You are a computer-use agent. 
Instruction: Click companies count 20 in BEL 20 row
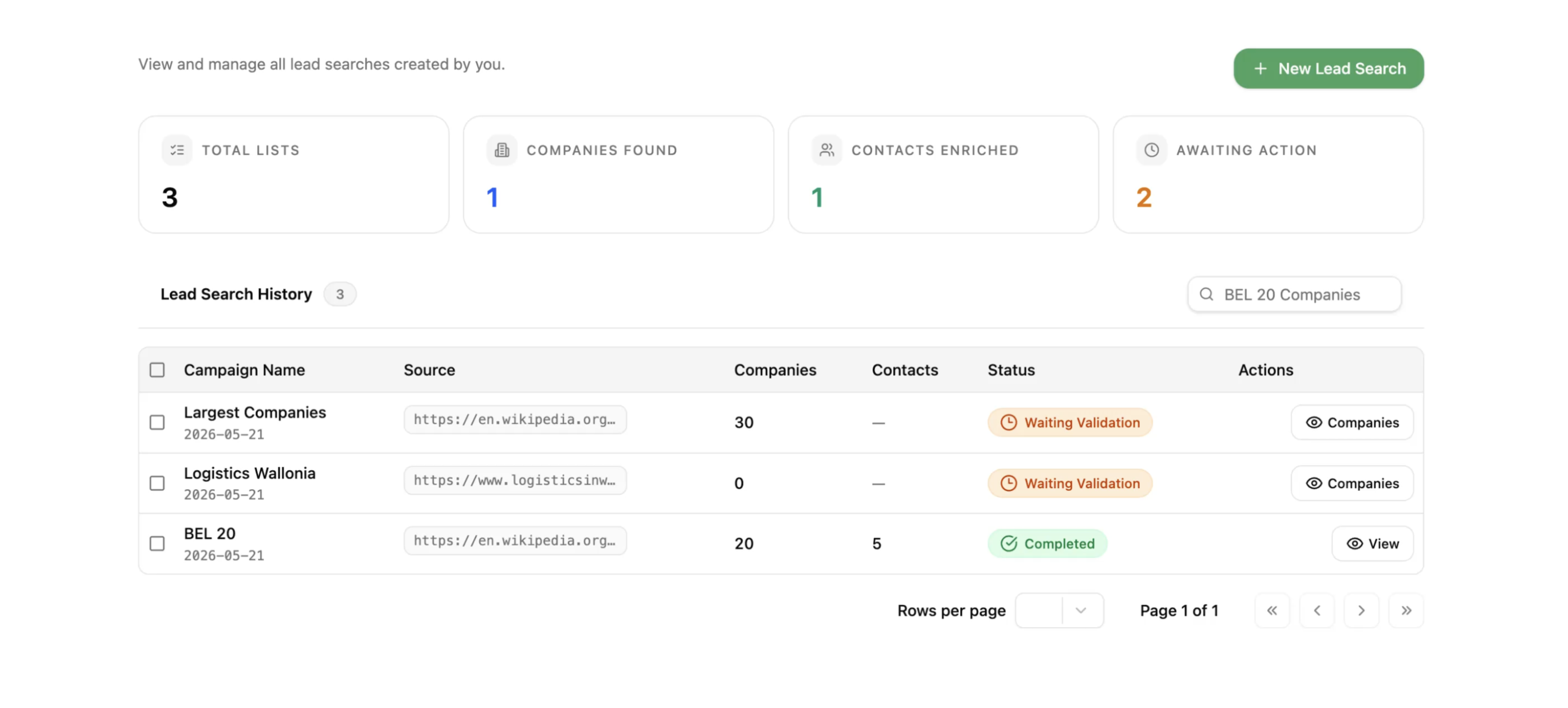tap(744, 543)
